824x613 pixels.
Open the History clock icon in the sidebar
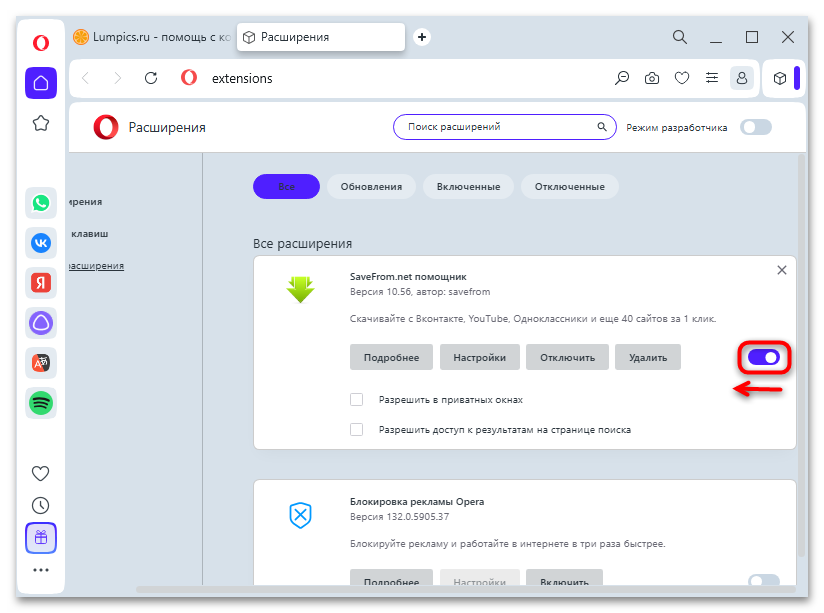click(x=40, y=506)
